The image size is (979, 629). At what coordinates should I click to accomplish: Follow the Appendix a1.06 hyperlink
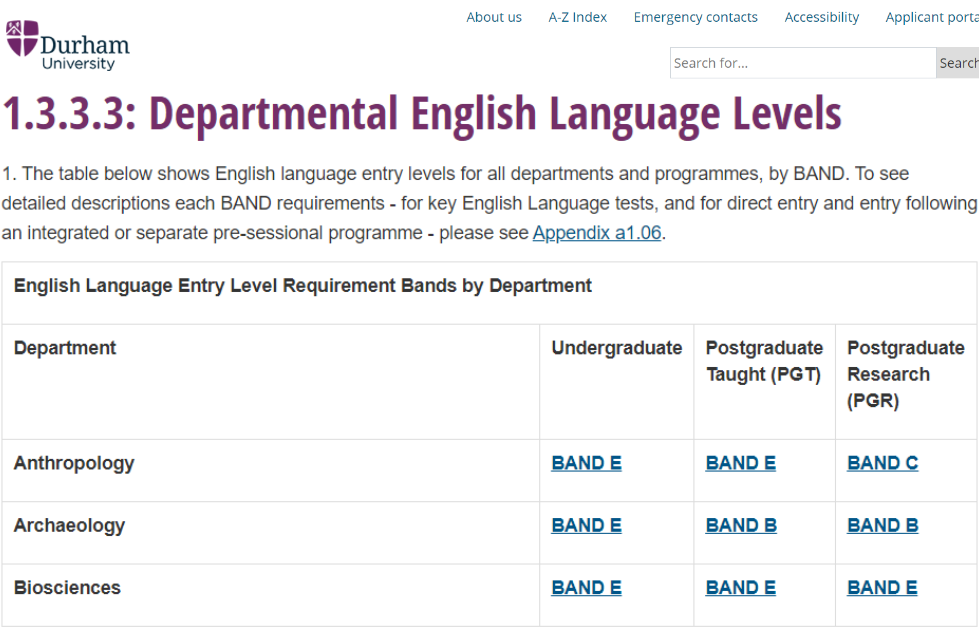(x=597, y=233)
